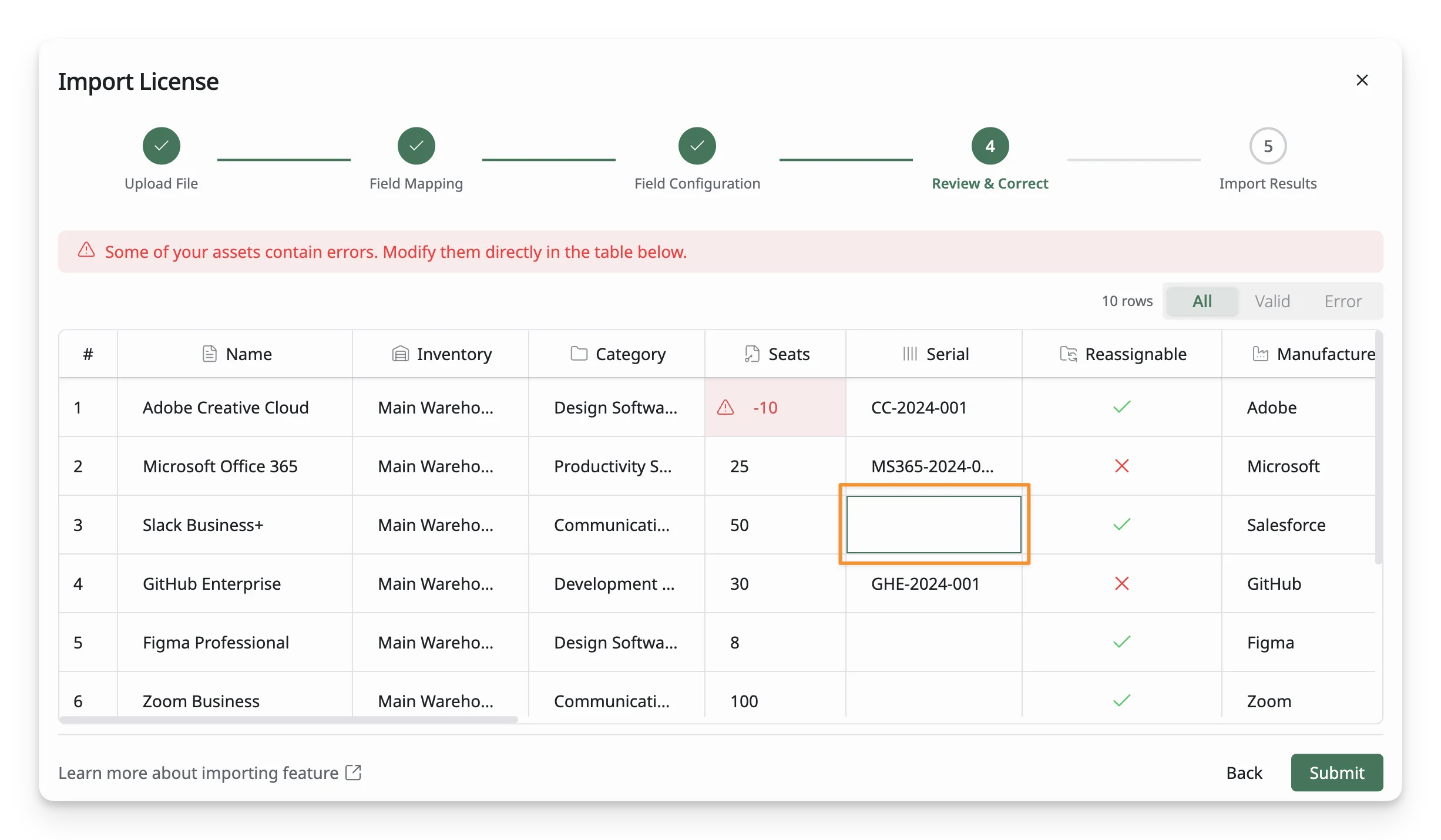1441x840 pixels.
Task: Open Inventory dropdown for Adobe Creative Cloud
Action: tap(440, 407)
